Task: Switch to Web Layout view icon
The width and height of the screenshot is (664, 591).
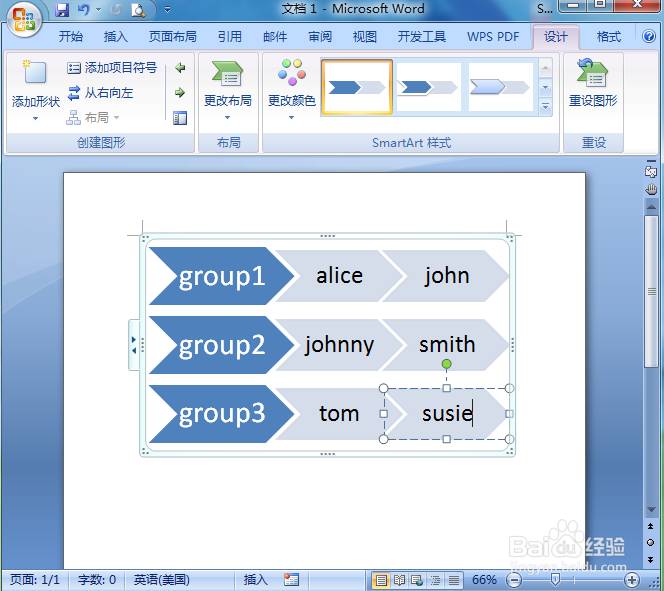Action: coord(417,580)
